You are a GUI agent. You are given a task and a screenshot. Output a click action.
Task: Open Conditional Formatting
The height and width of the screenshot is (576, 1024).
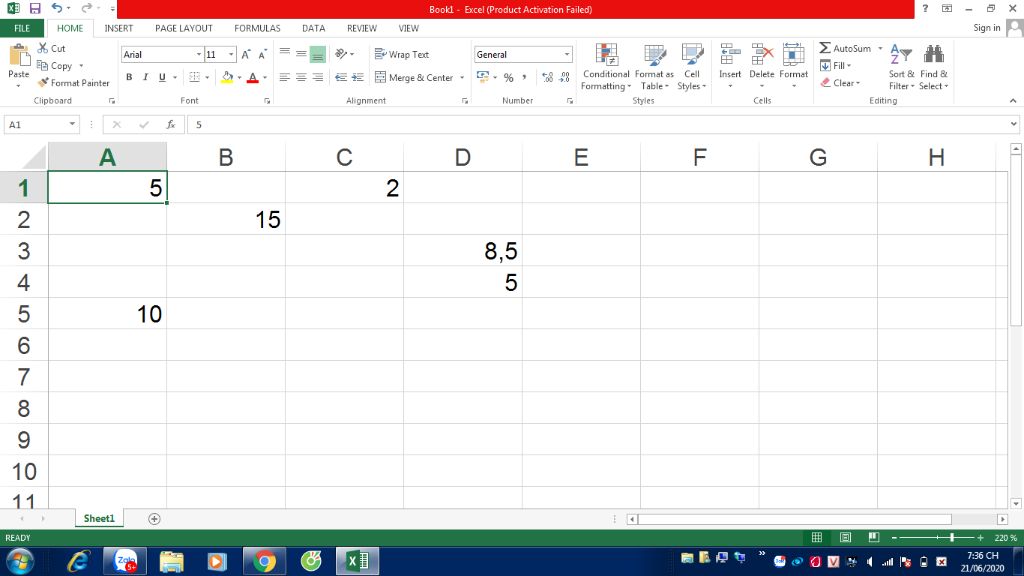click(x=606, y=67)
